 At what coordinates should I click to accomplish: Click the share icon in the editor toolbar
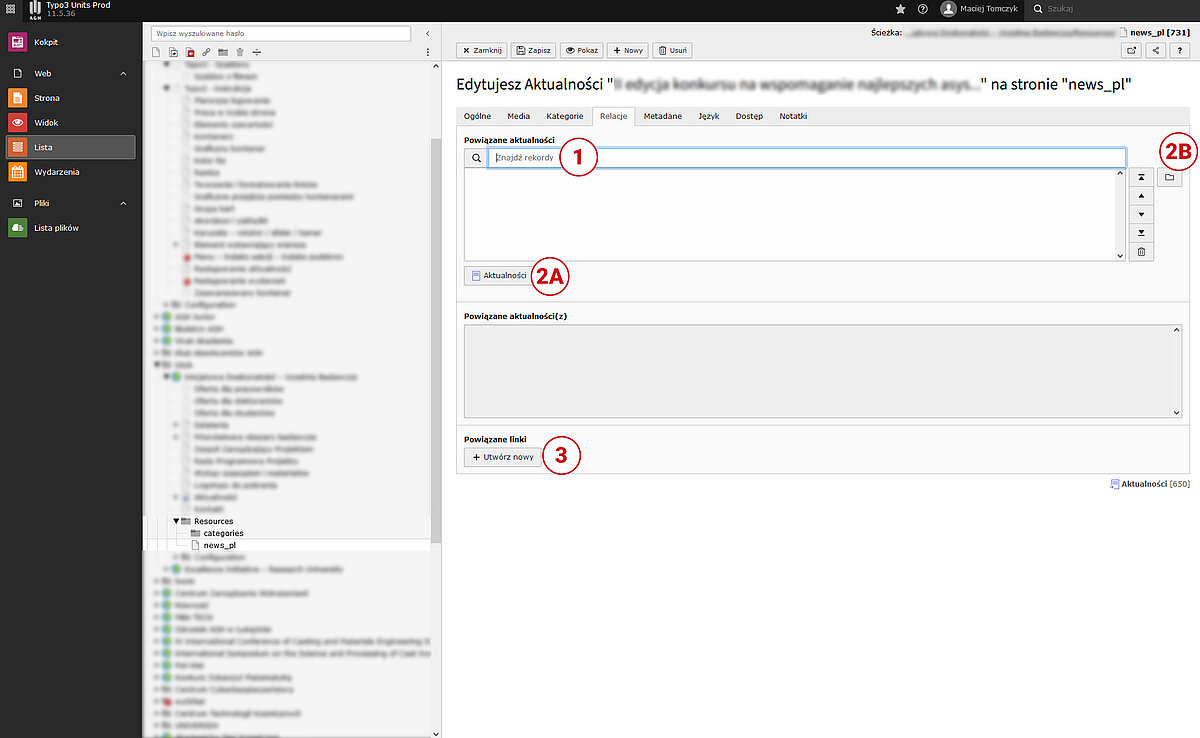pos(1157,50)
